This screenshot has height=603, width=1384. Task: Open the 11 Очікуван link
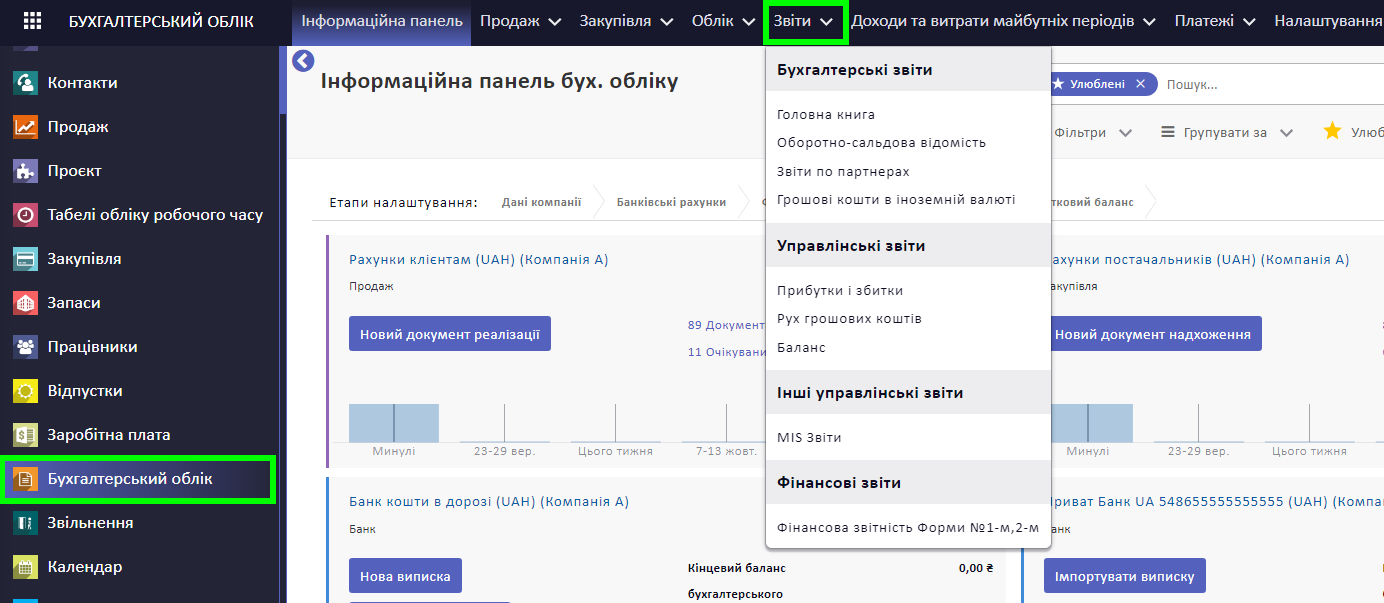(726, 352)
